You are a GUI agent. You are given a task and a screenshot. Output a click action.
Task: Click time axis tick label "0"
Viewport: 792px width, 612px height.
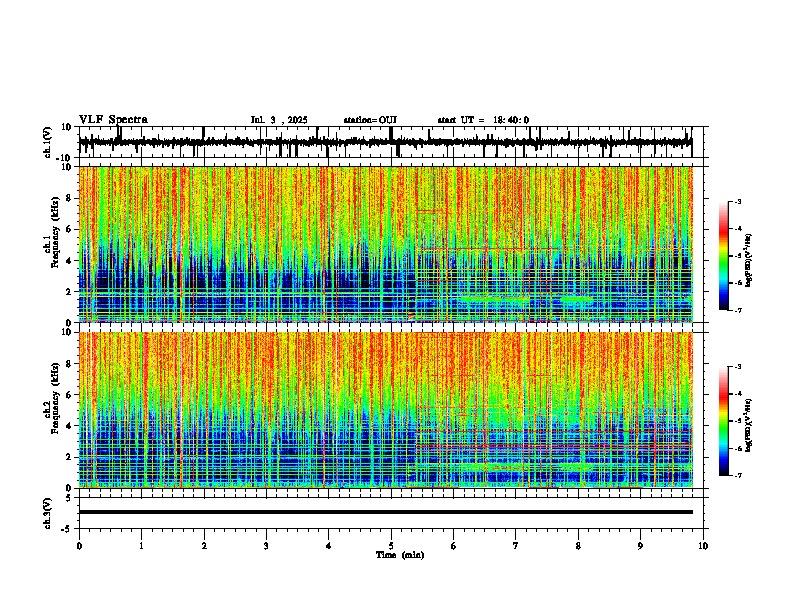click(x=79, y=546)
